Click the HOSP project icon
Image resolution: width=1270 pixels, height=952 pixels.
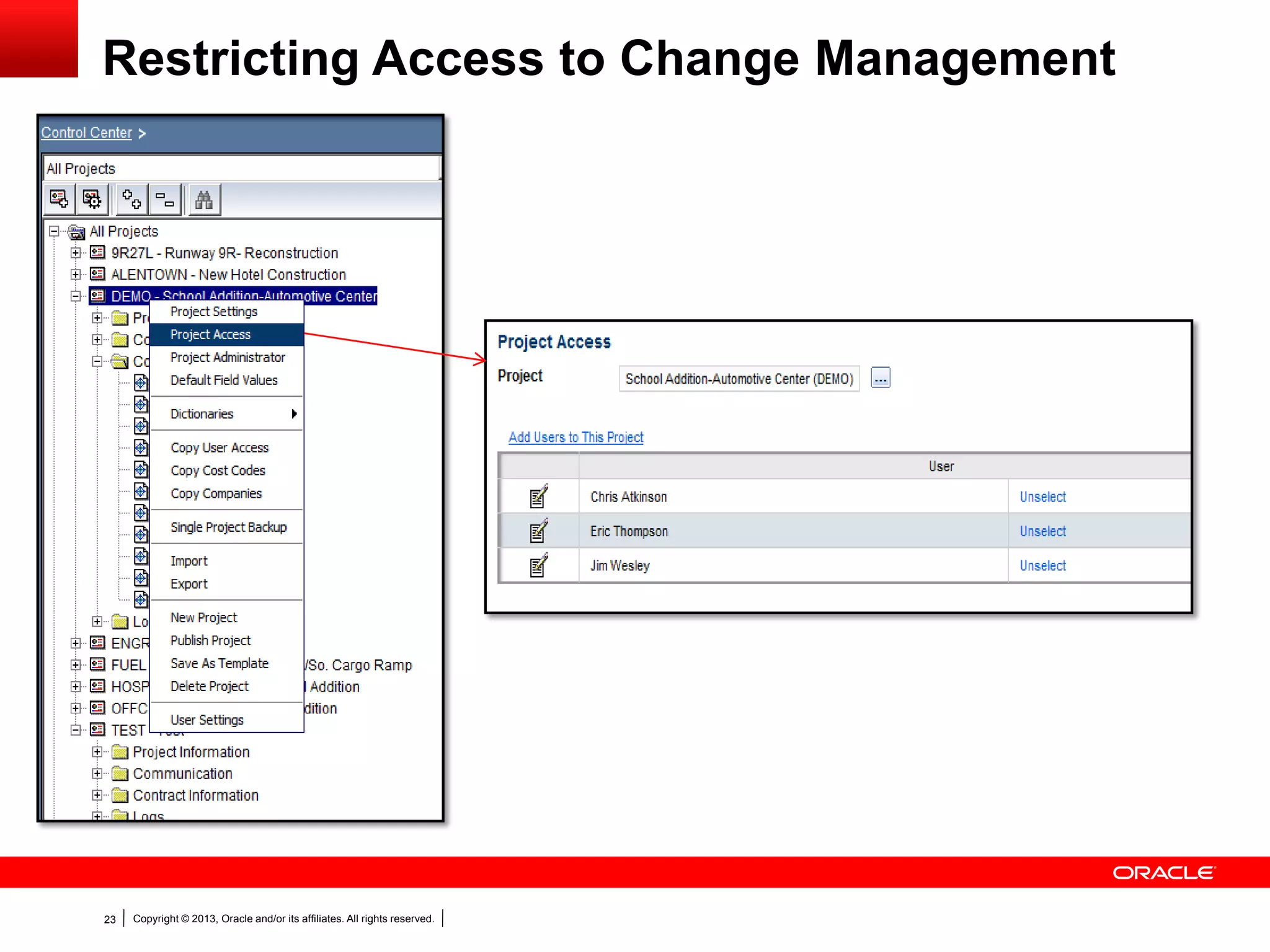97,686
